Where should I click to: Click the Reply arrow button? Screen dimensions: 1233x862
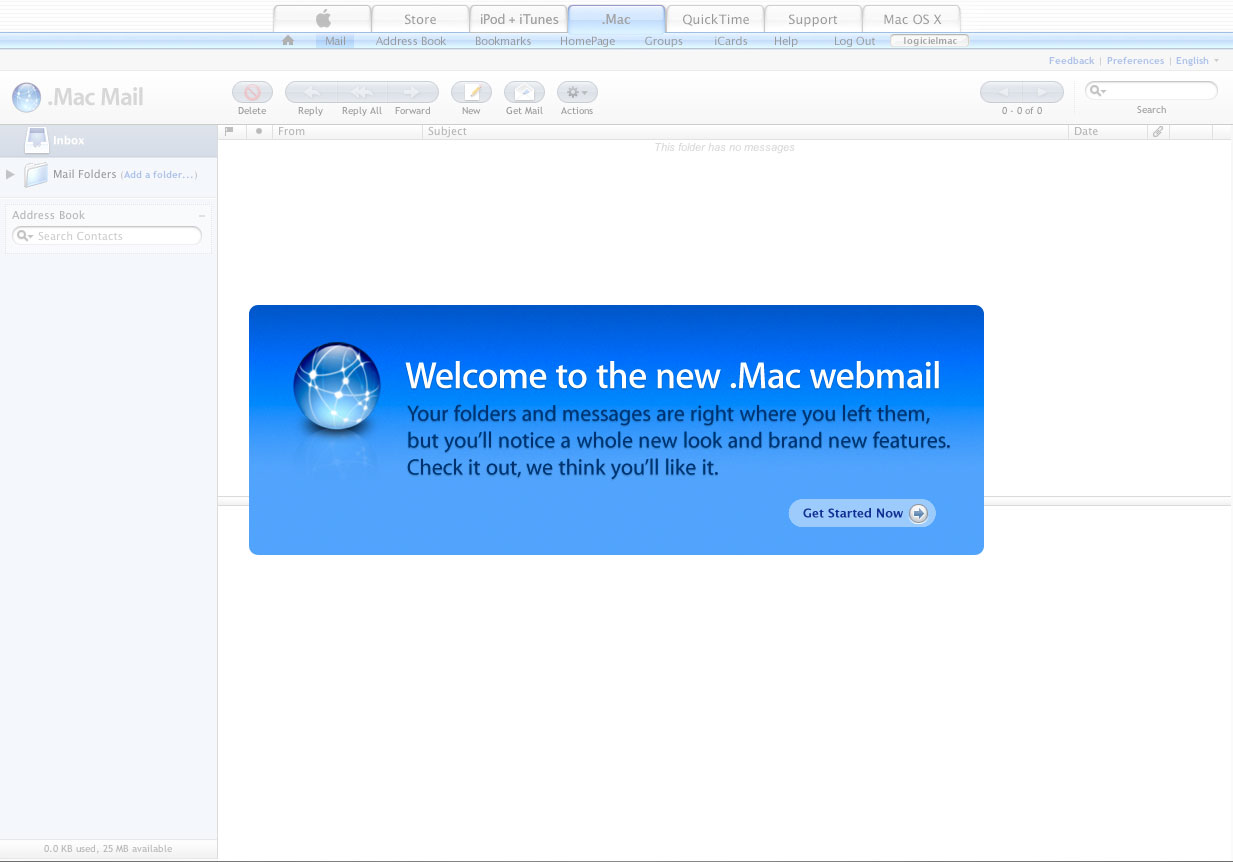311,92
